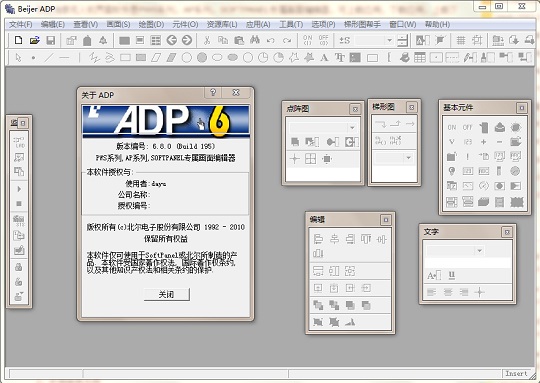Close the 梯形图 floating panel
The height and width of the screenshot is (383, 540).
click(x=411, y=107)
